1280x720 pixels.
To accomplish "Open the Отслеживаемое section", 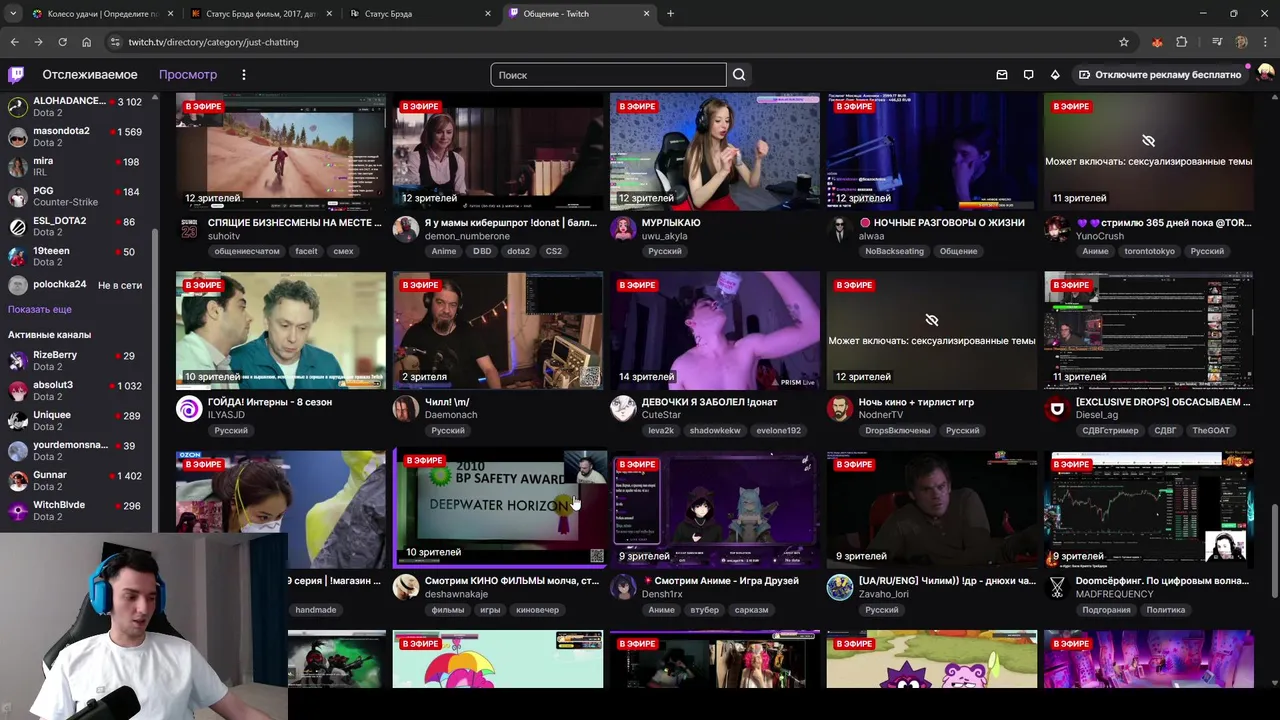I will [x=90, y=75].
